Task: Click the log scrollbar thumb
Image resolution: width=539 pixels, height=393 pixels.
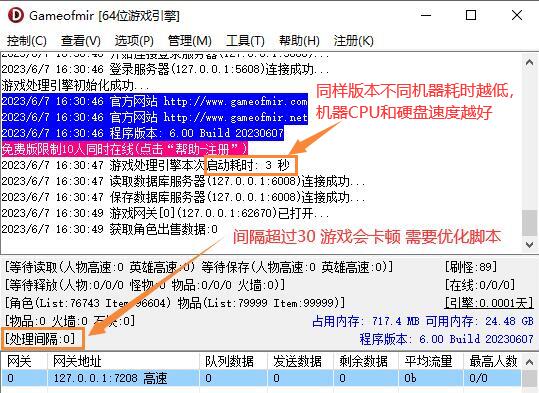Action: click(530, 222)
